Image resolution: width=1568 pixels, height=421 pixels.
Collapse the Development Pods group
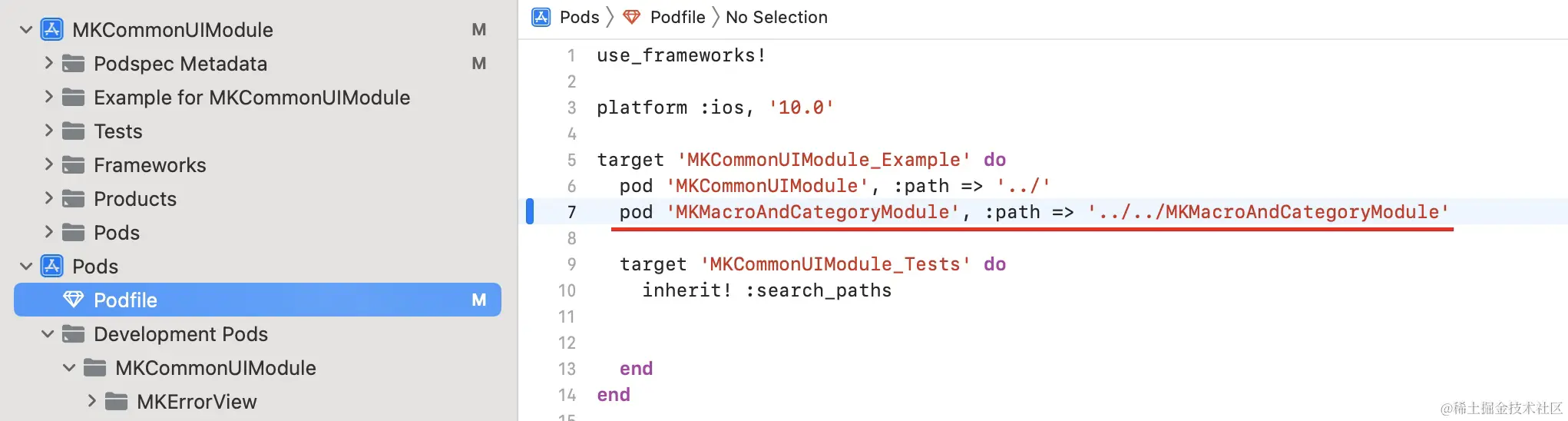click(48, 334)
